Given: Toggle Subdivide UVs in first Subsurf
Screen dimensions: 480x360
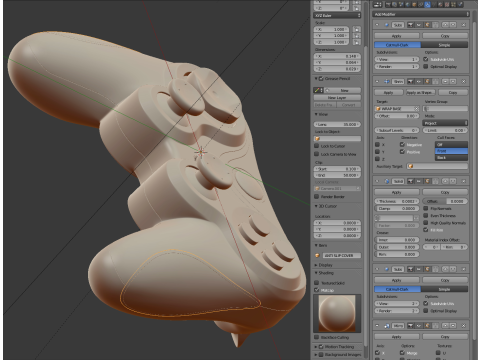Looking at the screenshot, I should [426, 59].
